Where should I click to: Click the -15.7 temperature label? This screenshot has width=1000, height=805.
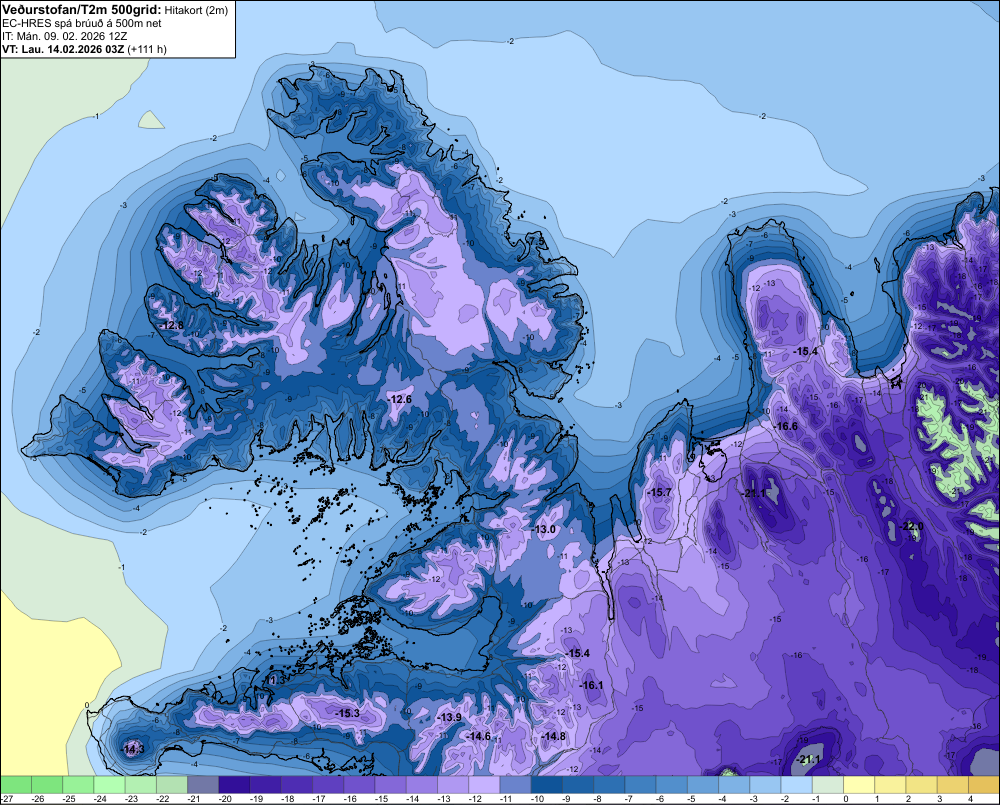tap(659, 492)
